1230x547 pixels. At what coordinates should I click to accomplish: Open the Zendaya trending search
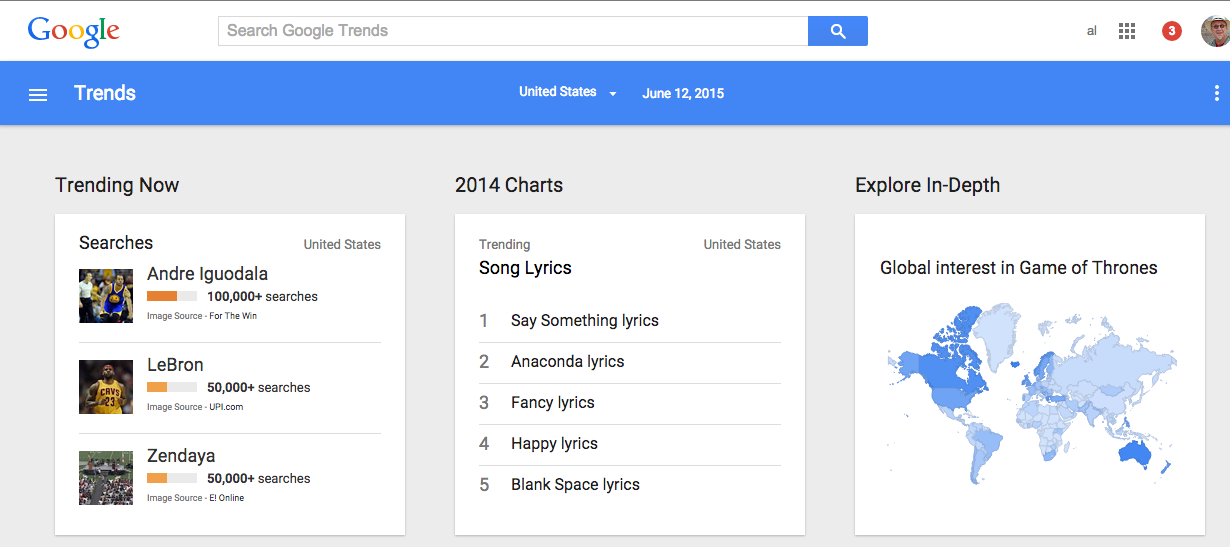(181, 456)
